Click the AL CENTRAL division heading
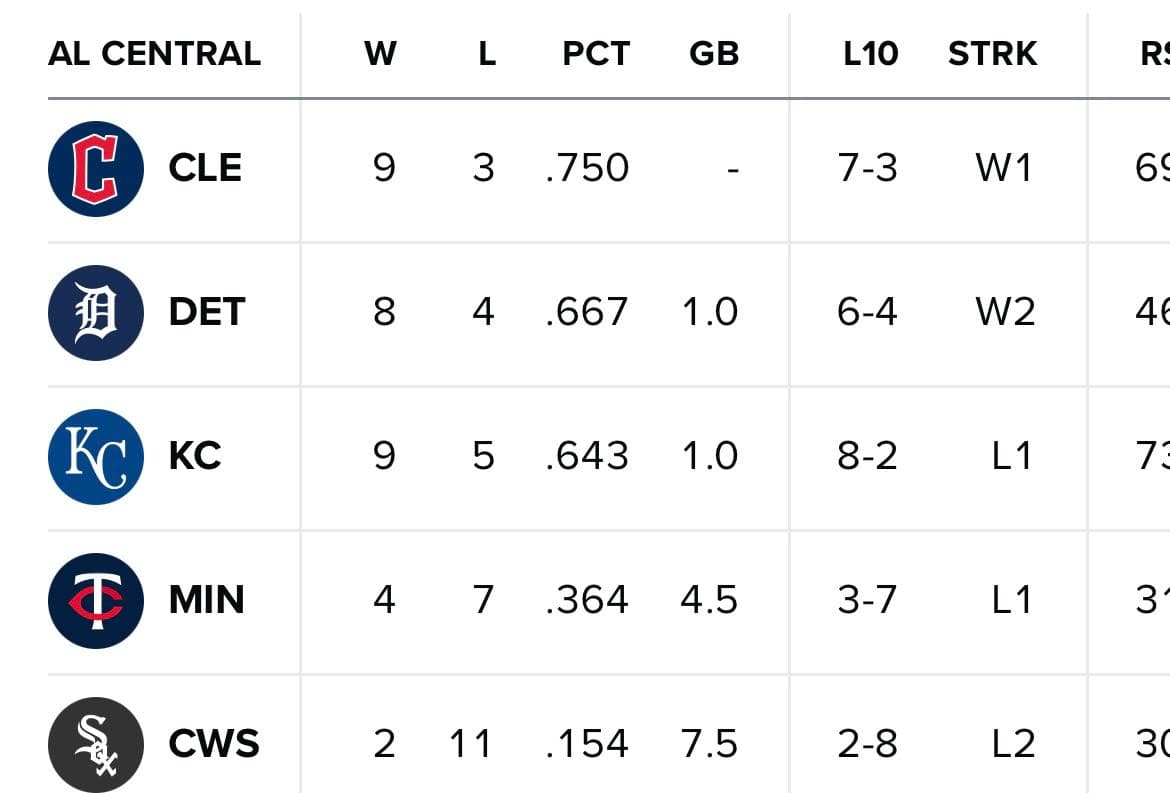The height and width of the screenshot is (793, 1170). click(x=154, y=53)
